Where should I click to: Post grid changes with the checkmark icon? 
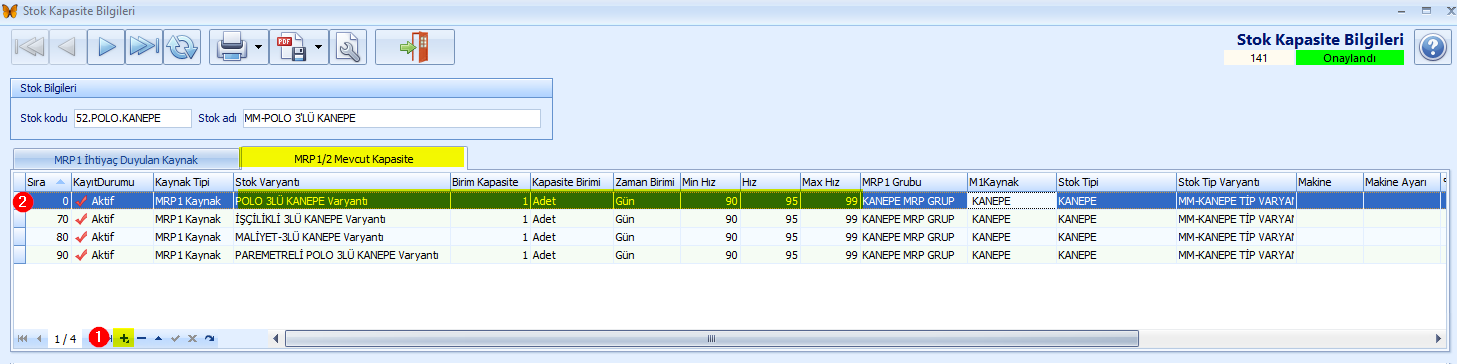point(175,339)
